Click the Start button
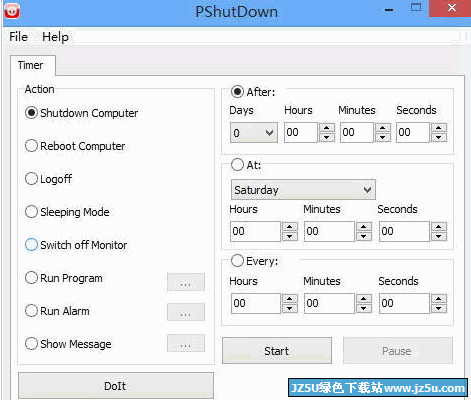Image resolution: width=471 pixels, height=400 pixels. click(277, 351)
